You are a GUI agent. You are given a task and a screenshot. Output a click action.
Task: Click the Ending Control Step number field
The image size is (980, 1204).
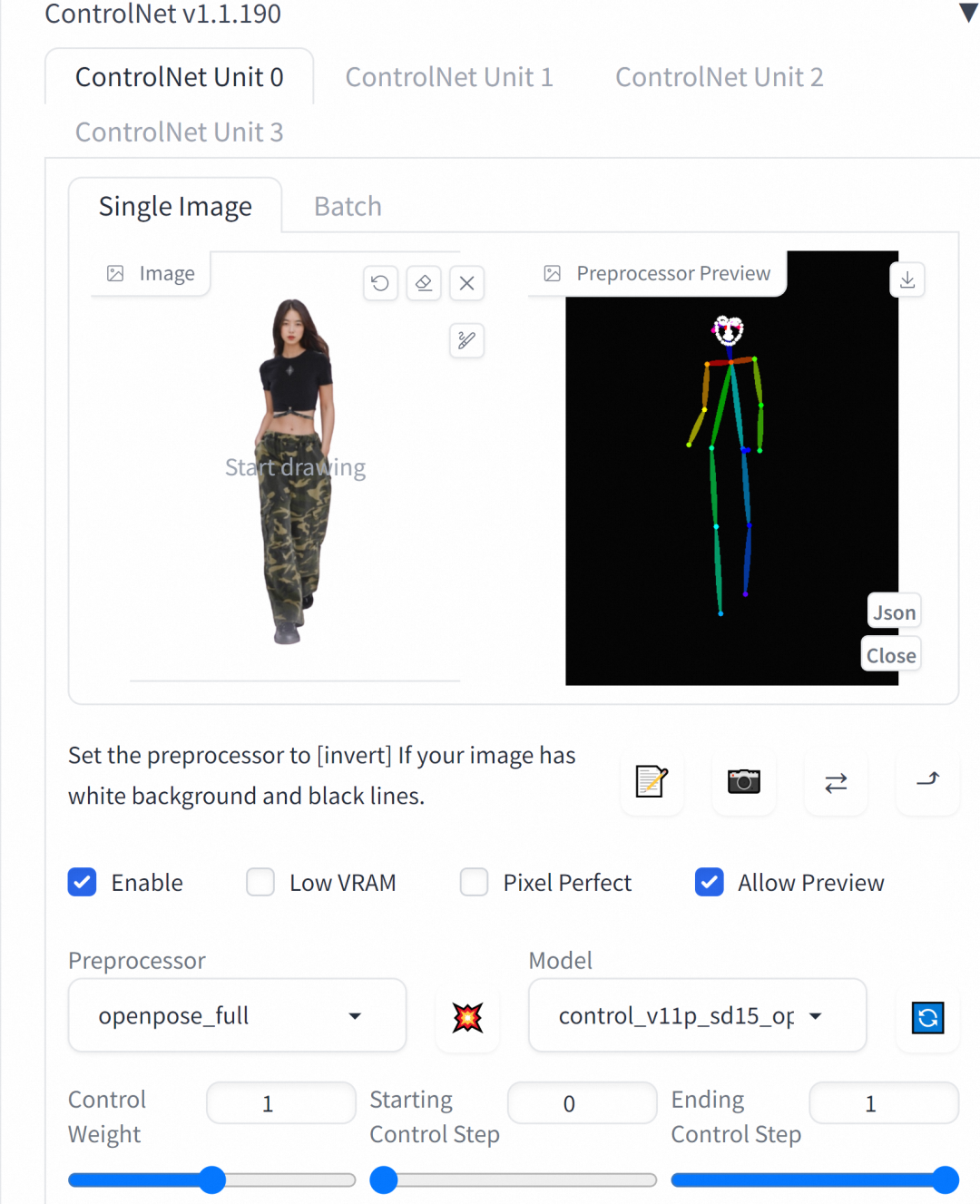884,1103
